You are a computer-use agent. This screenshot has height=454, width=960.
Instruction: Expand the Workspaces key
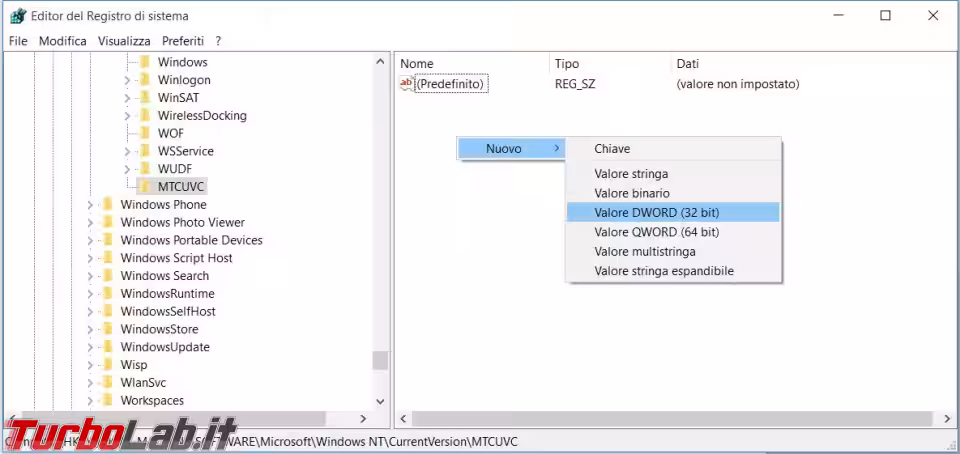pos(90,401)
